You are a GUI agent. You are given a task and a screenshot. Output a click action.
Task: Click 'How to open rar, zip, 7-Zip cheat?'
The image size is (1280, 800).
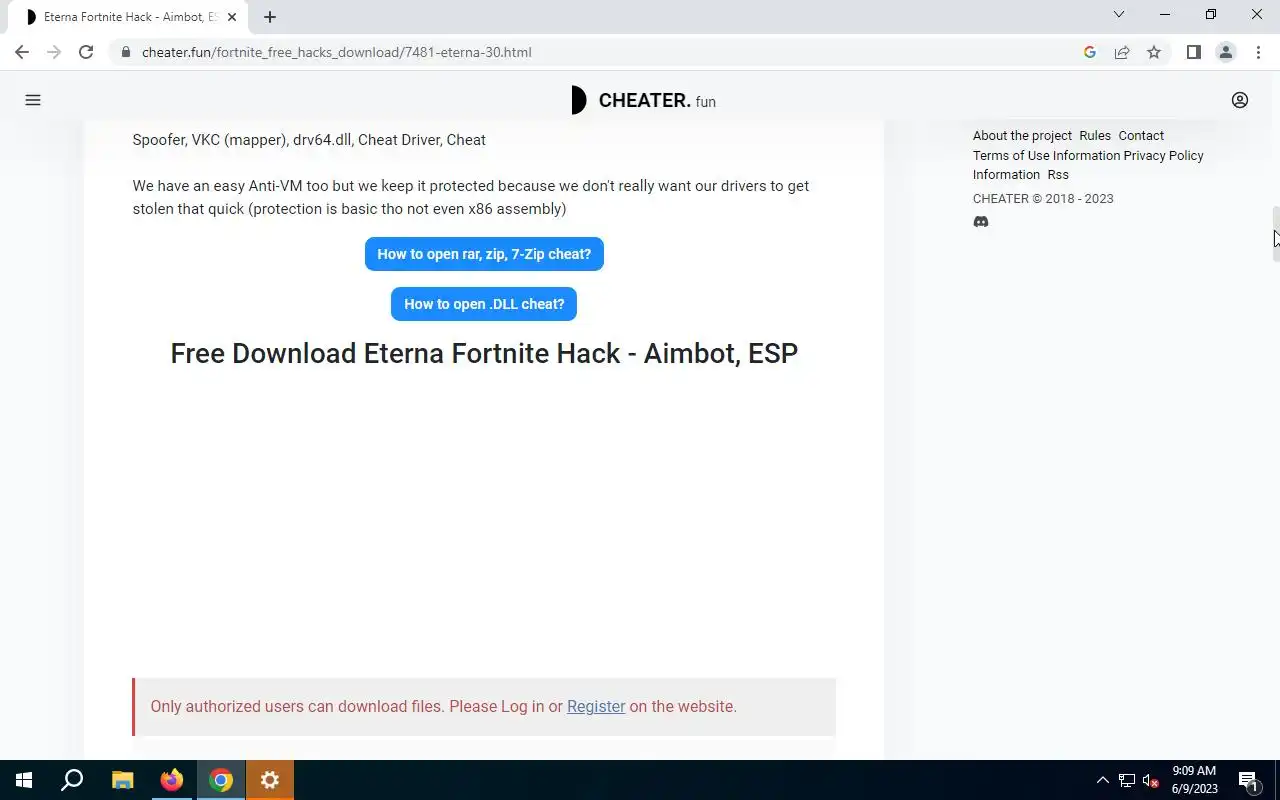click(x=484, y=254)
